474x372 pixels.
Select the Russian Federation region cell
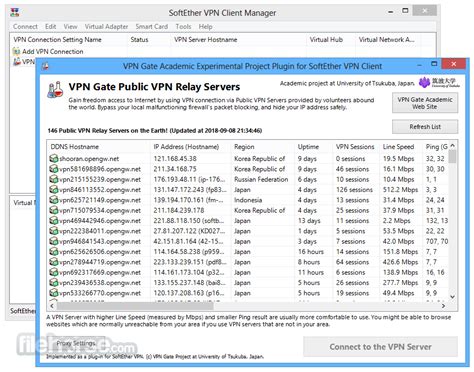261,179
